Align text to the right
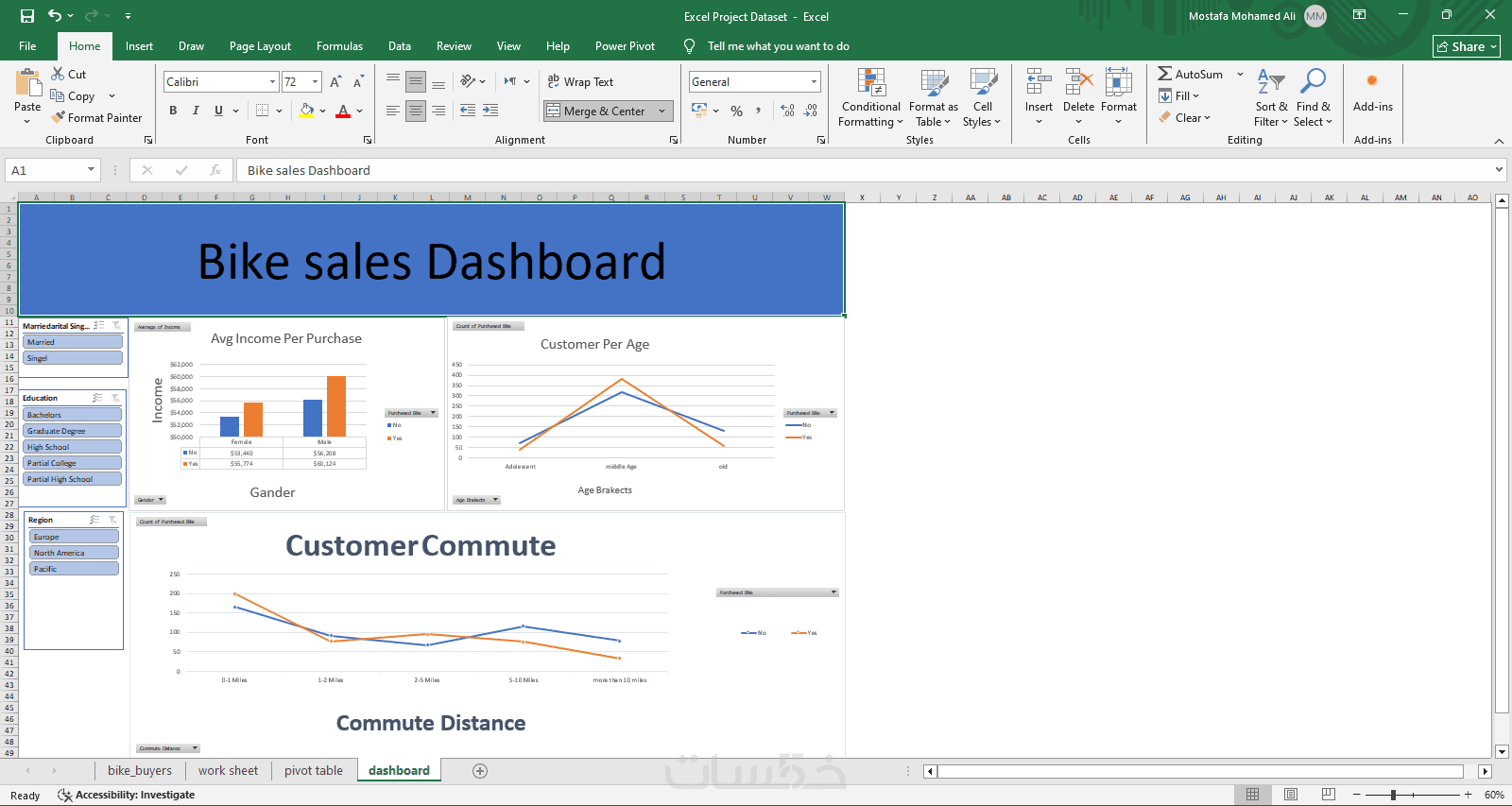 tap(438, 111)
